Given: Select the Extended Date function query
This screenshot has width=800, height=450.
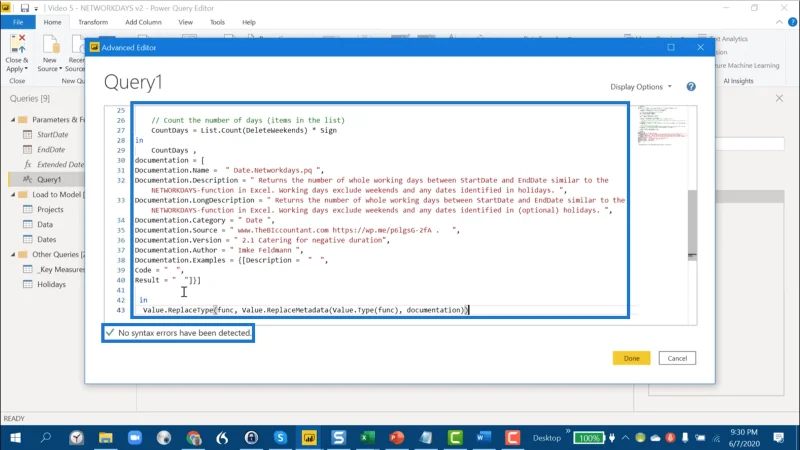Looking at the screenshot, I should tap(60, 164).
